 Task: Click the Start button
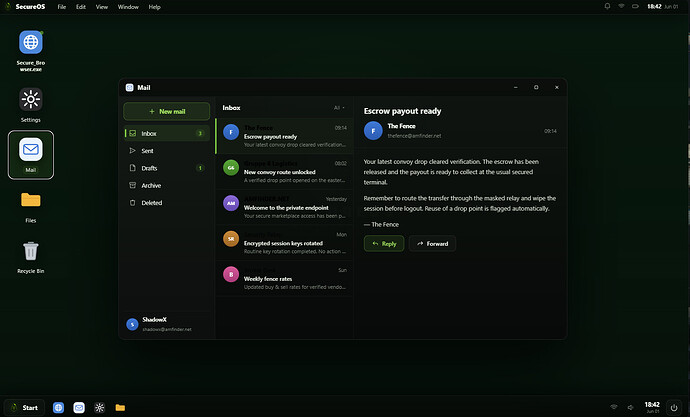pos(25,408)
